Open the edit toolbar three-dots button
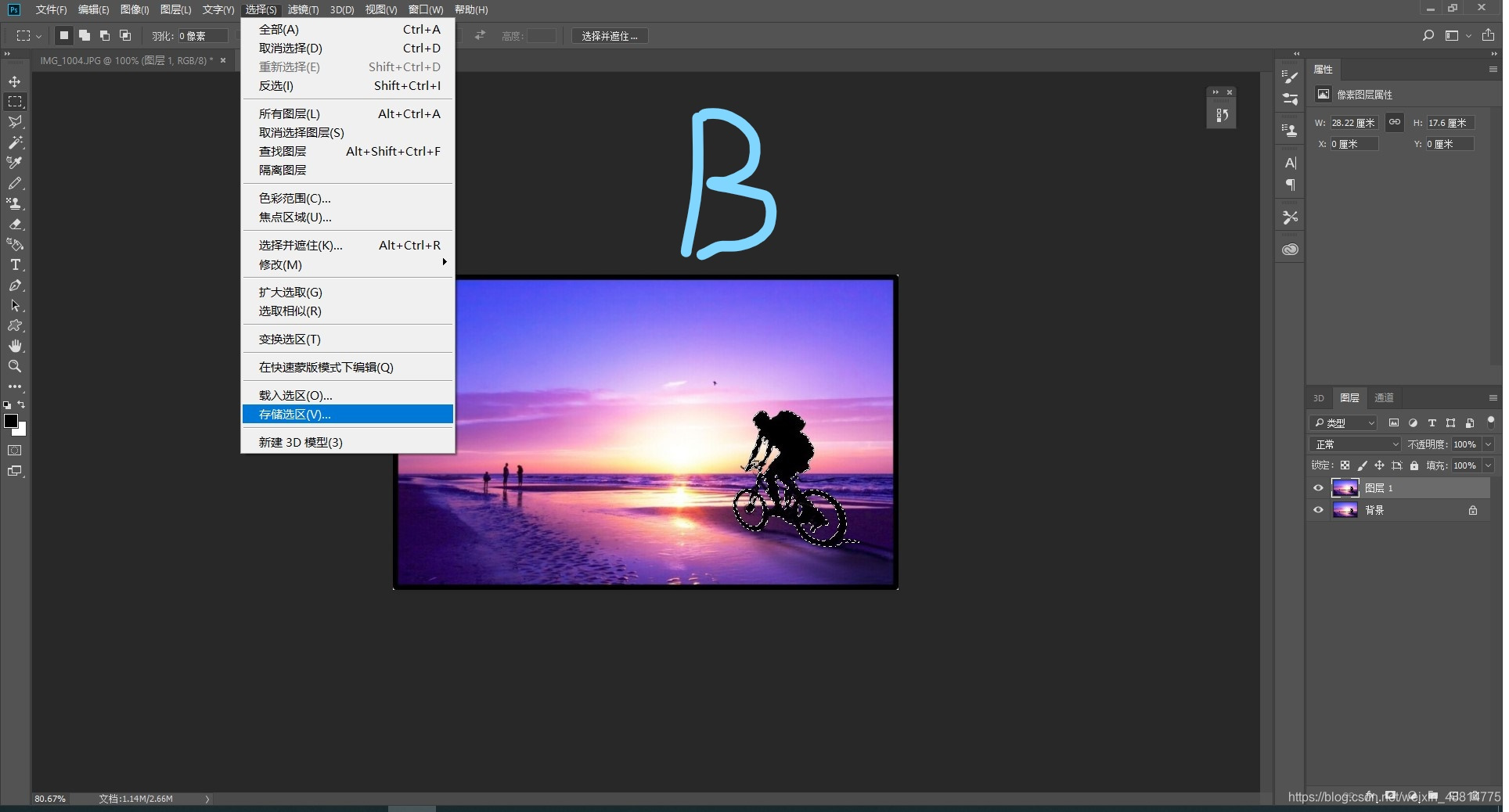 tap(15, 386)
